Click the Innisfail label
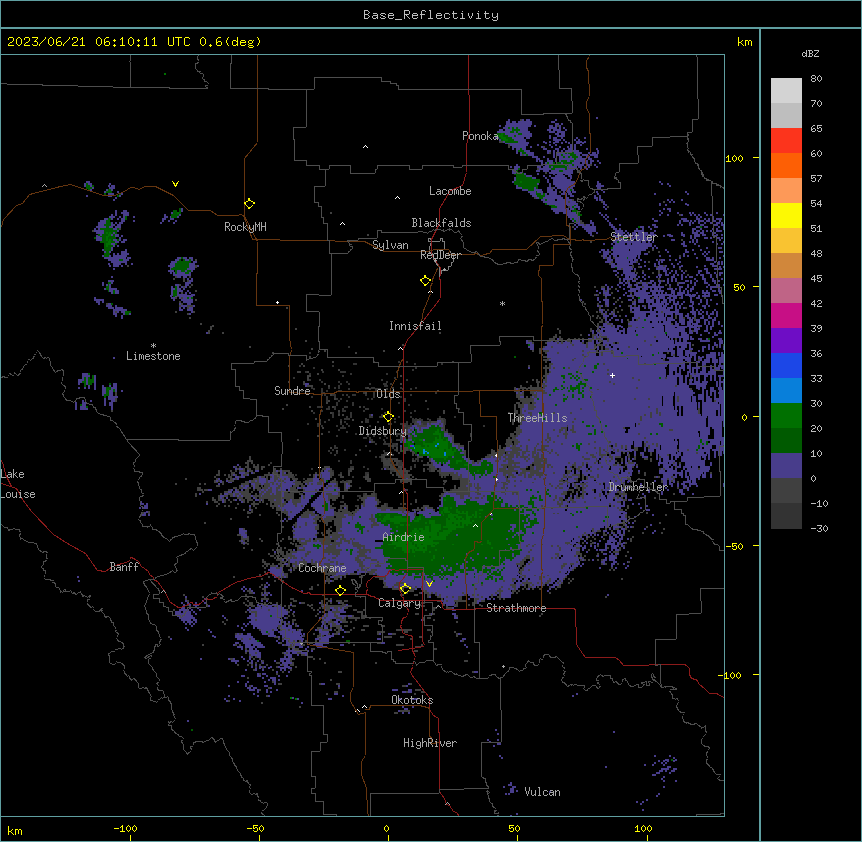 [415, 326]
